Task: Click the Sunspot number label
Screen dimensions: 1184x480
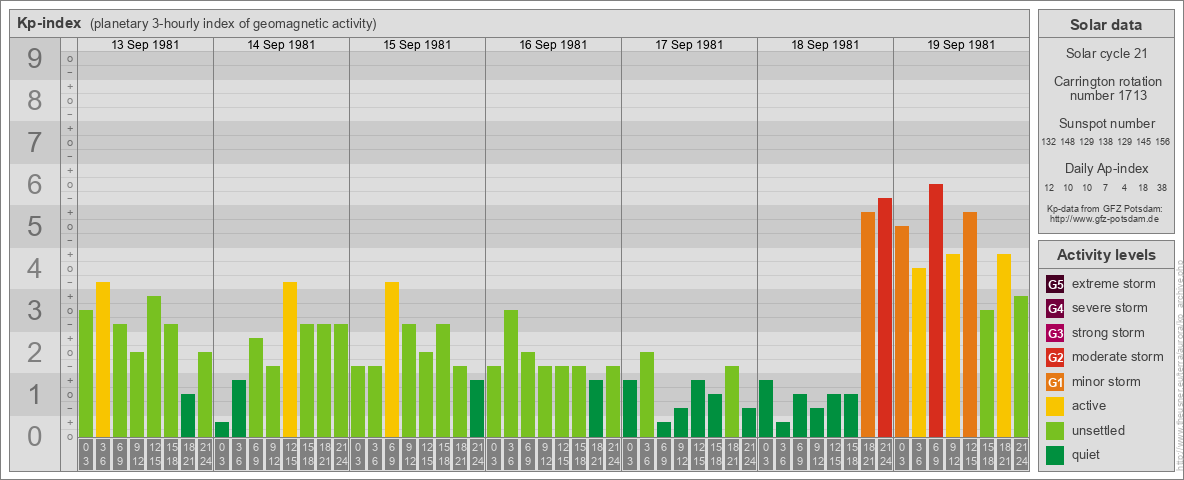Action: pyautogui.click(x=1107, y=124)
